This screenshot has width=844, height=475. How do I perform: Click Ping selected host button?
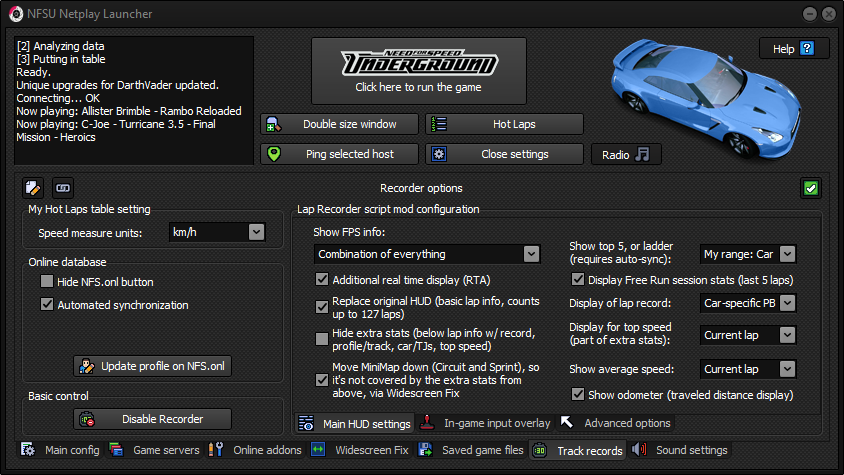340,154
